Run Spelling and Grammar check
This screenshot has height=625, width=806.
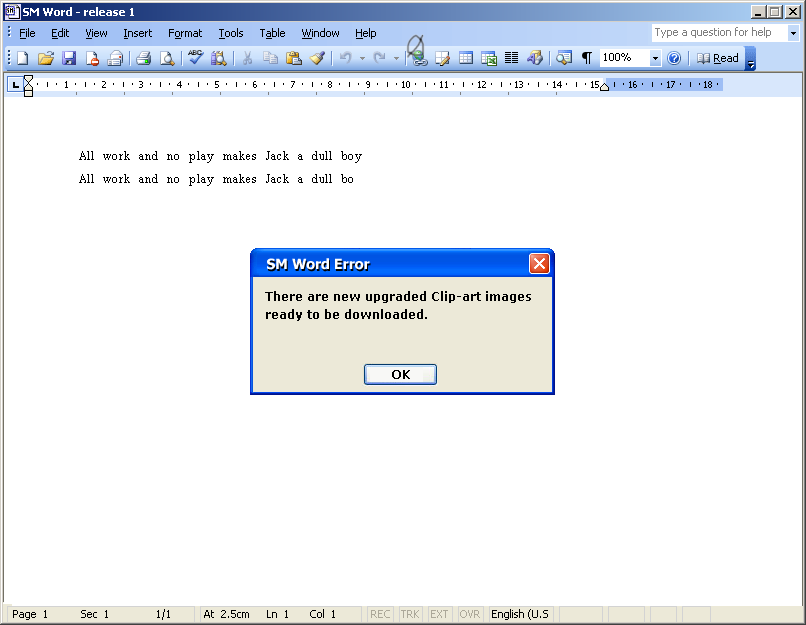(x=193, y=57)
